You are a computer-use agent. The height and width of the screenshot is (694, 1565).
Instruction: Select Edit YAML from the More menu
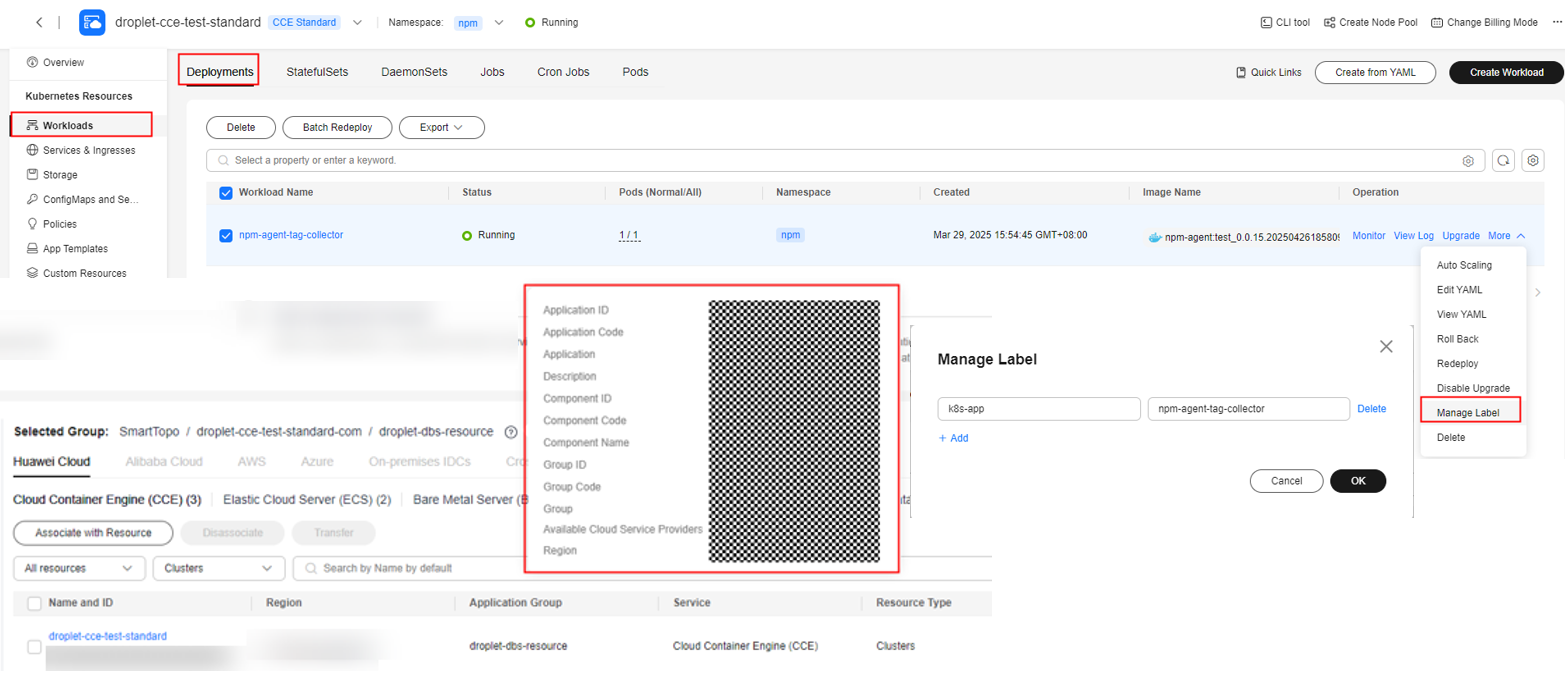1459,290
